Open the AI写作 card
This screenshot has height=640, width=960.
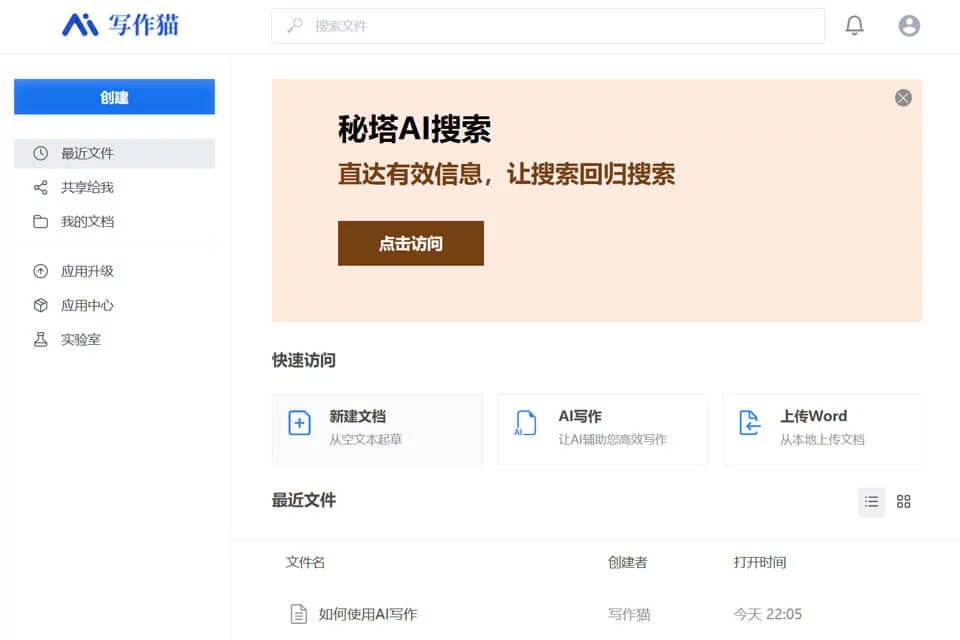(x=602, y=429)
